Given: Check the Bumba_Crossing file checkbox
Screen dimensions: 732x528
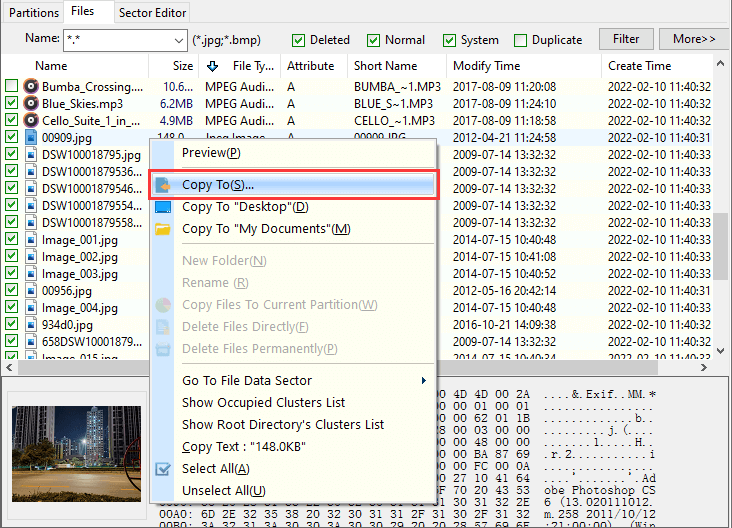Looking at the screenshot, I should point(12,86).
